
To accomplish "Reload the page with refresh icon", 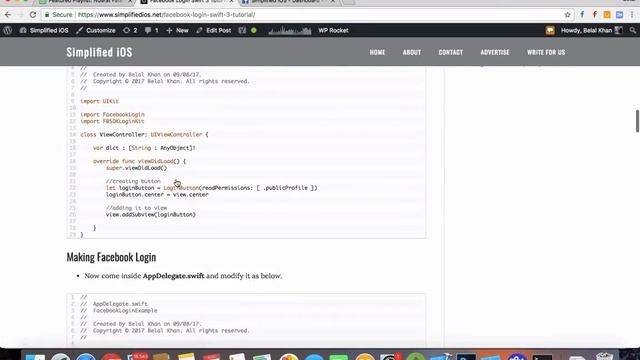I will coord(33,15).
